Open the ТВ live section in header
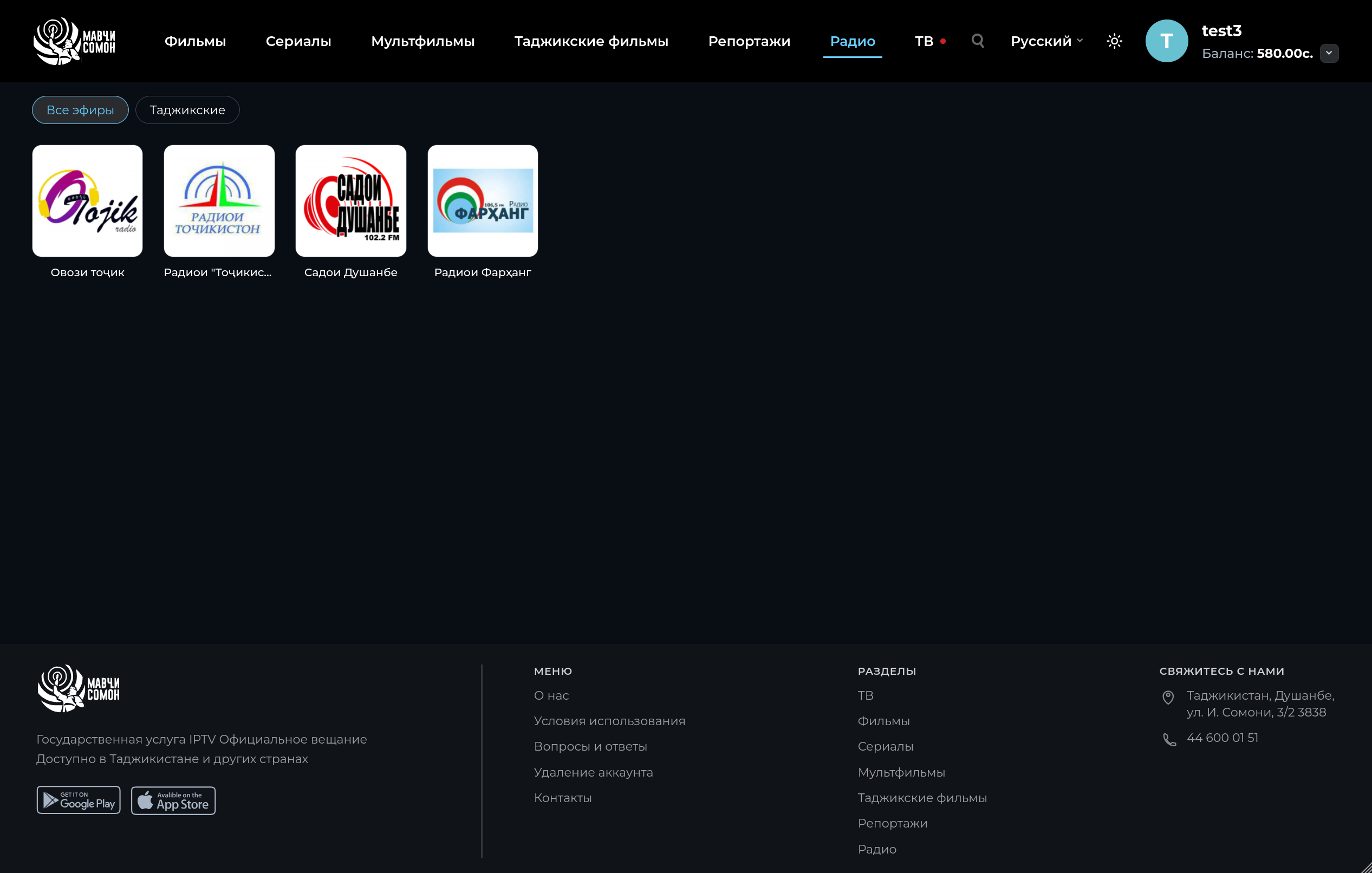The height and width of the screenshot is (873, 1372). pyautogui.click(x=930, y=41)
